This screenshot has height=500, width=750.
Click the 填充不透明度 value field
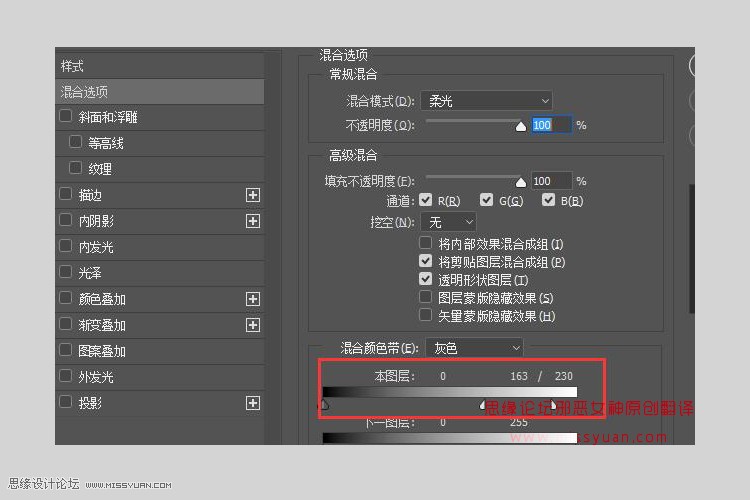pos(551,181)
